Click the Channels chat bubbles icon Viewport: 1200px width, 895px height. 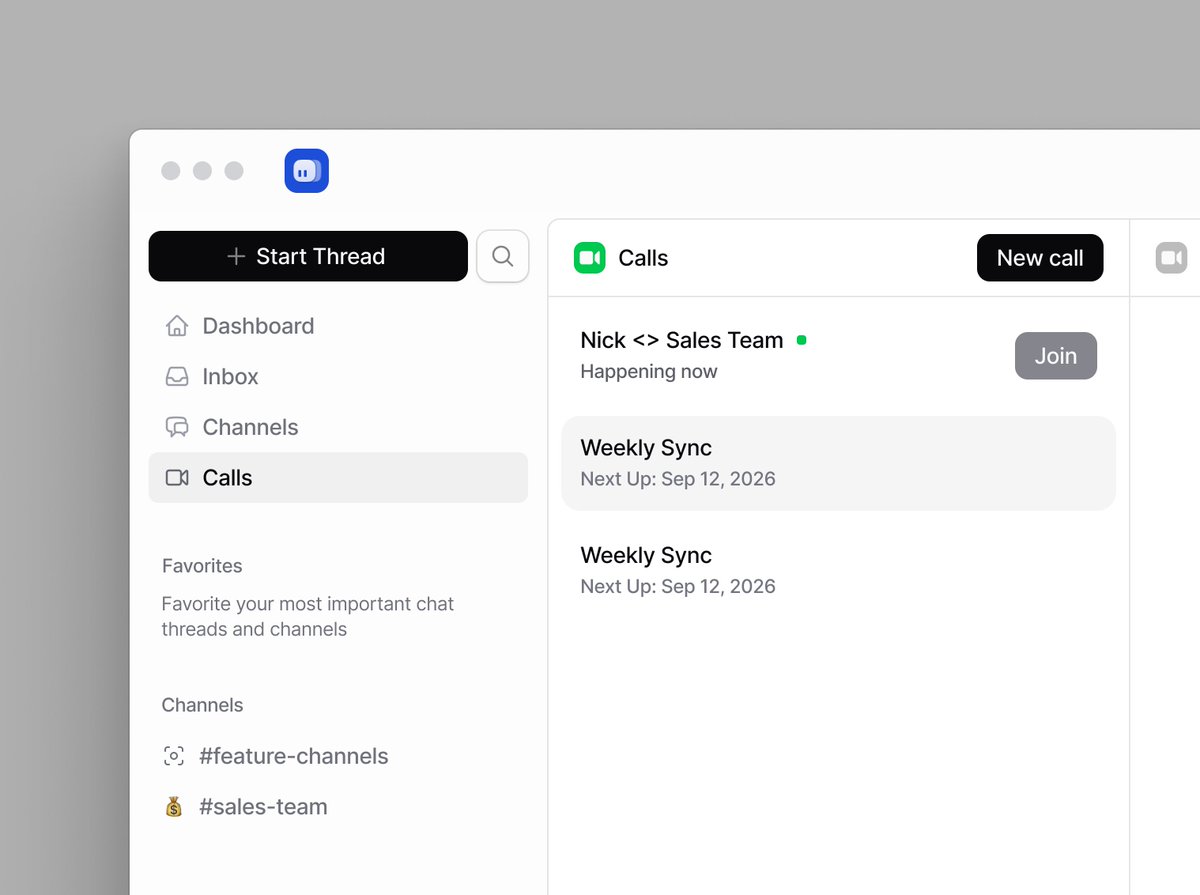(x=177, y=427)
